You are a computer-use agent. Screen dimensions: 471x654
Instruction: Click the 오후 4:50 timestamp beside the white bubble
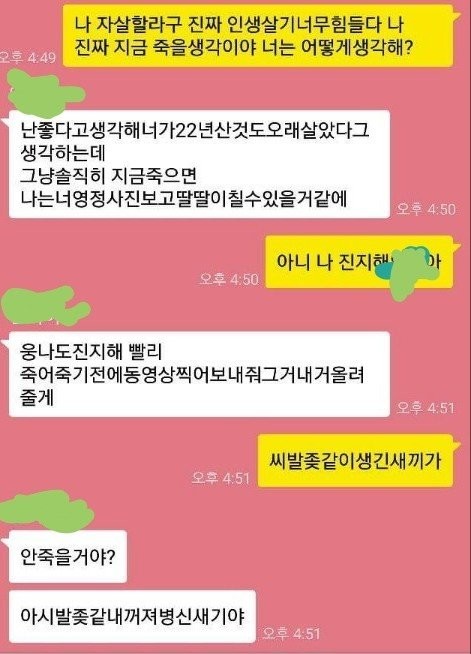point(426,209)
